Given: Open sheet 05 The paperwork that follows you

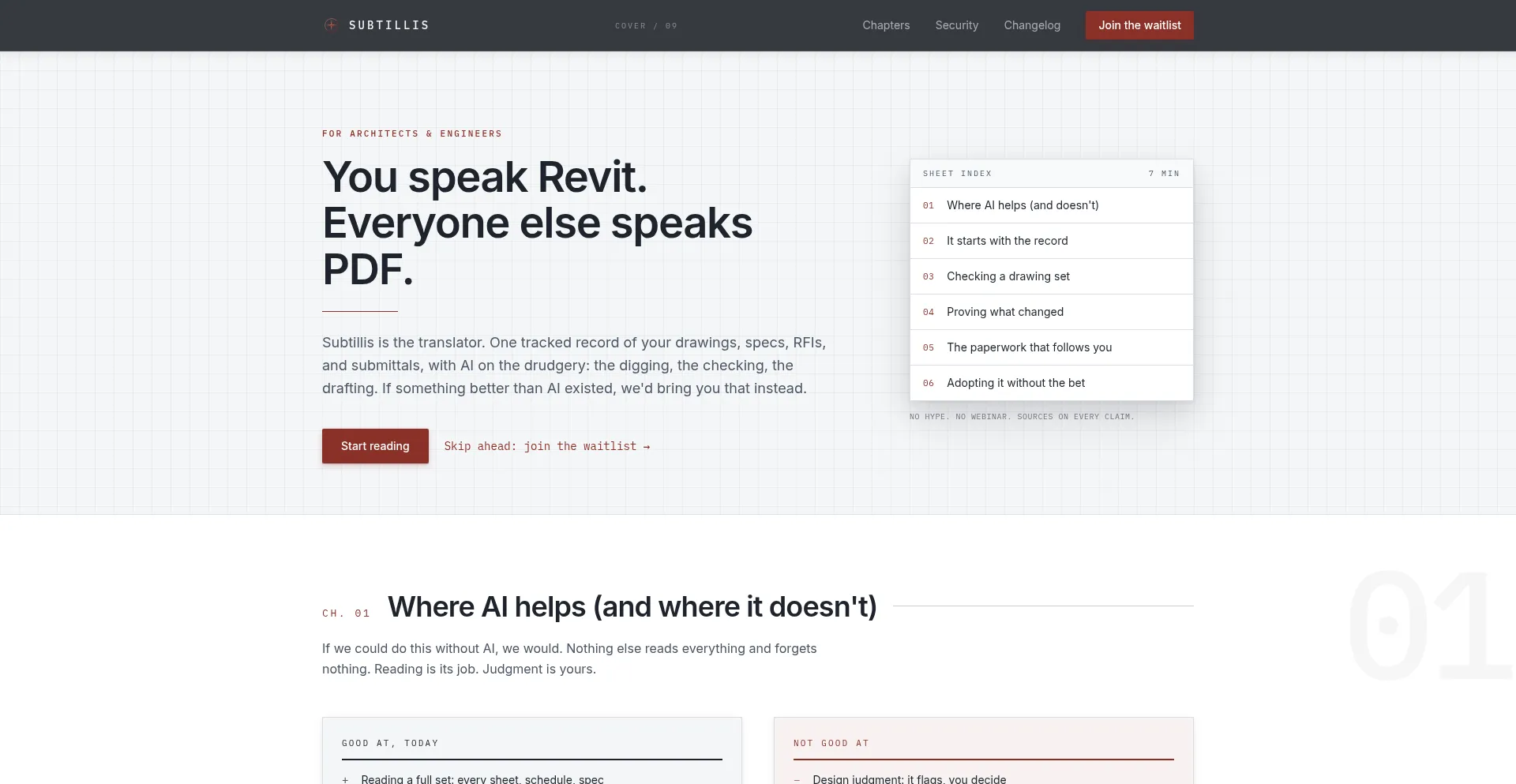Looking at the screenshot, I should point(1052,347).
